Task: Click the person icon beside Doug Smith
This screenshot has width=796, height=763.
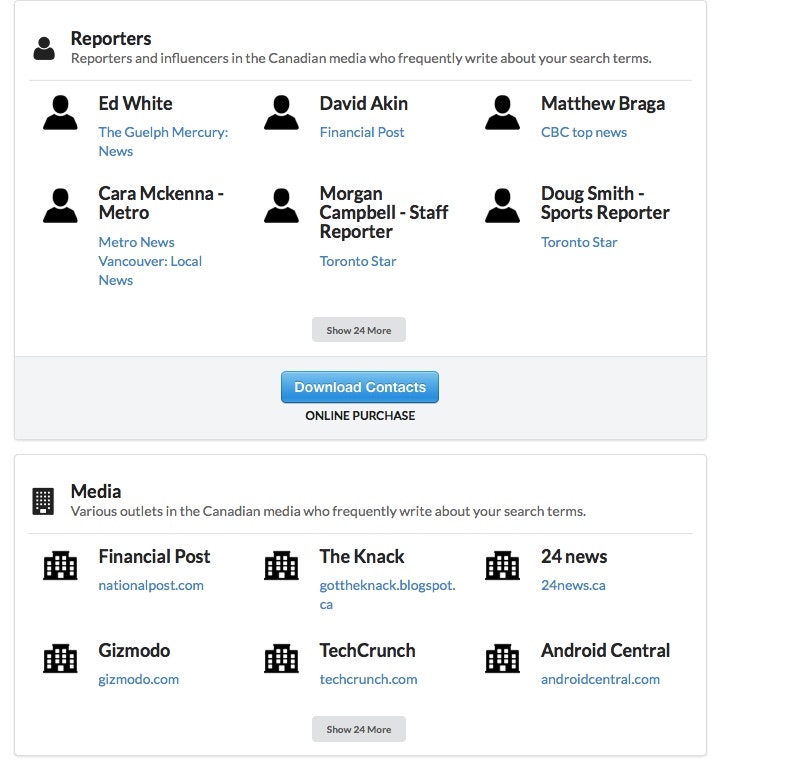Action: (503, 206)
